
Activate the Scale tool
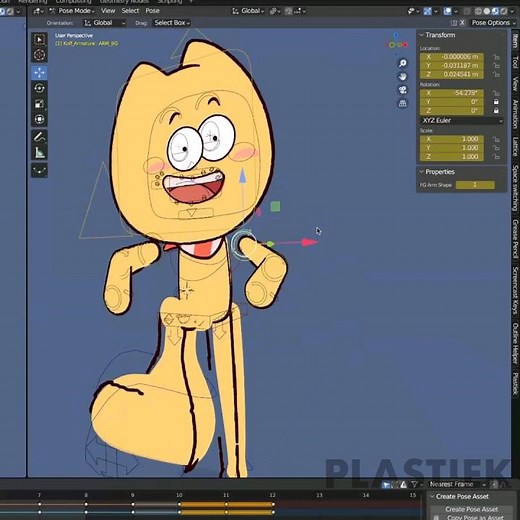[x=39, y=104]
